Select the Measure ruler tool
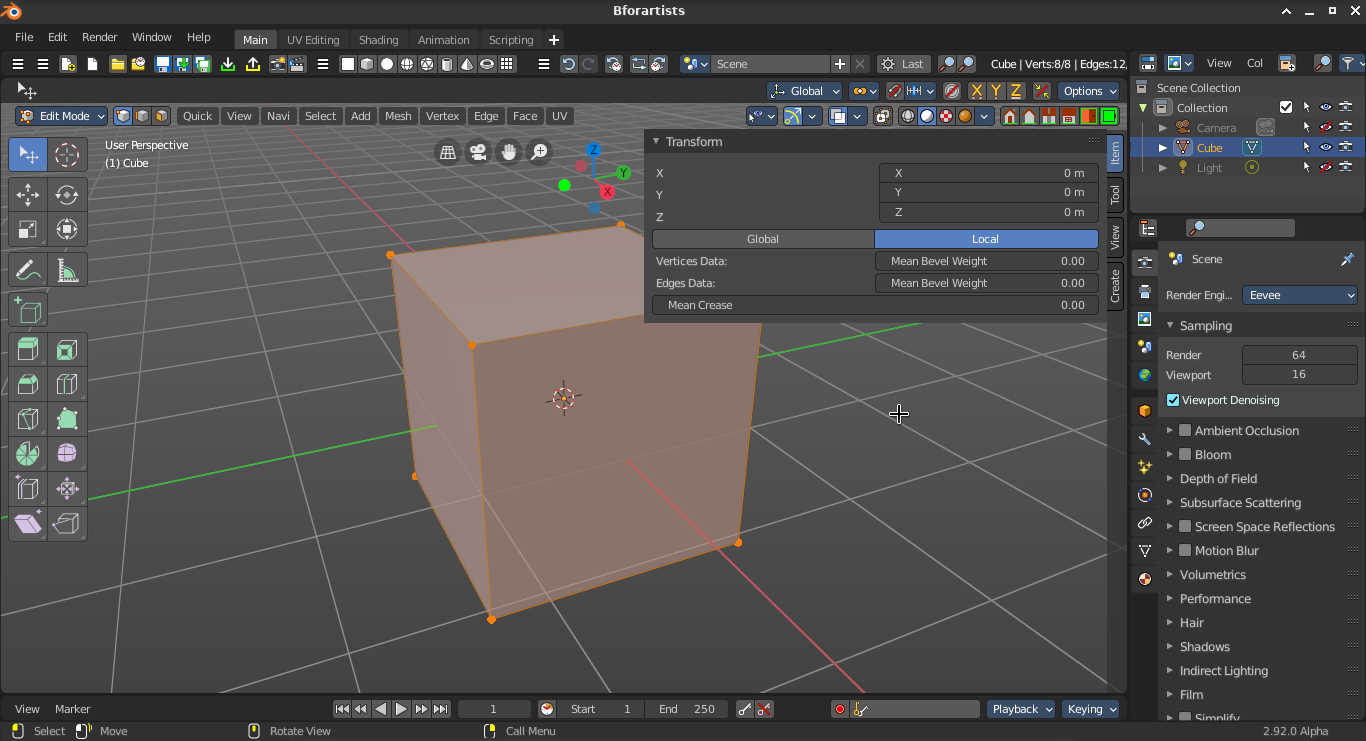 [67, 270]
